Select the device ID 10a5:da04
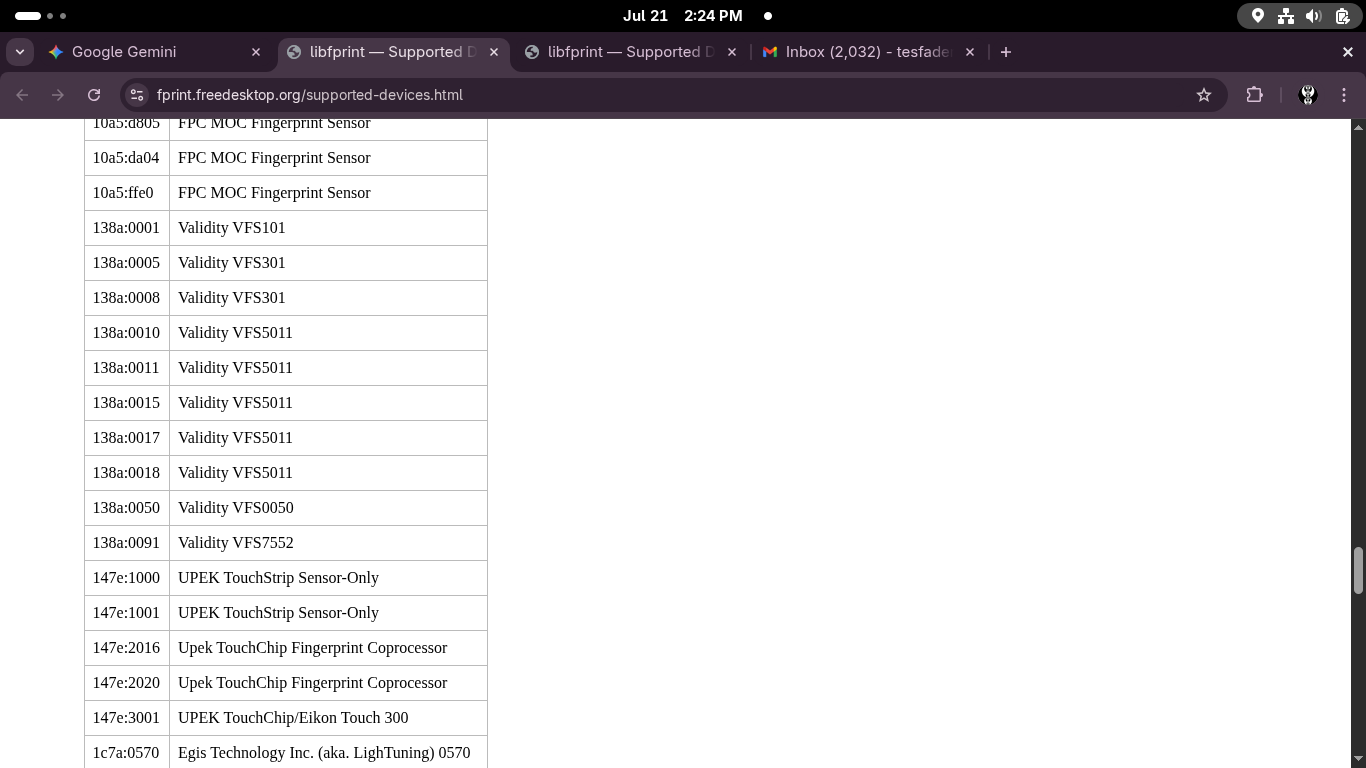The width and height of the screenshot is (1366, 768). [126, 158]
